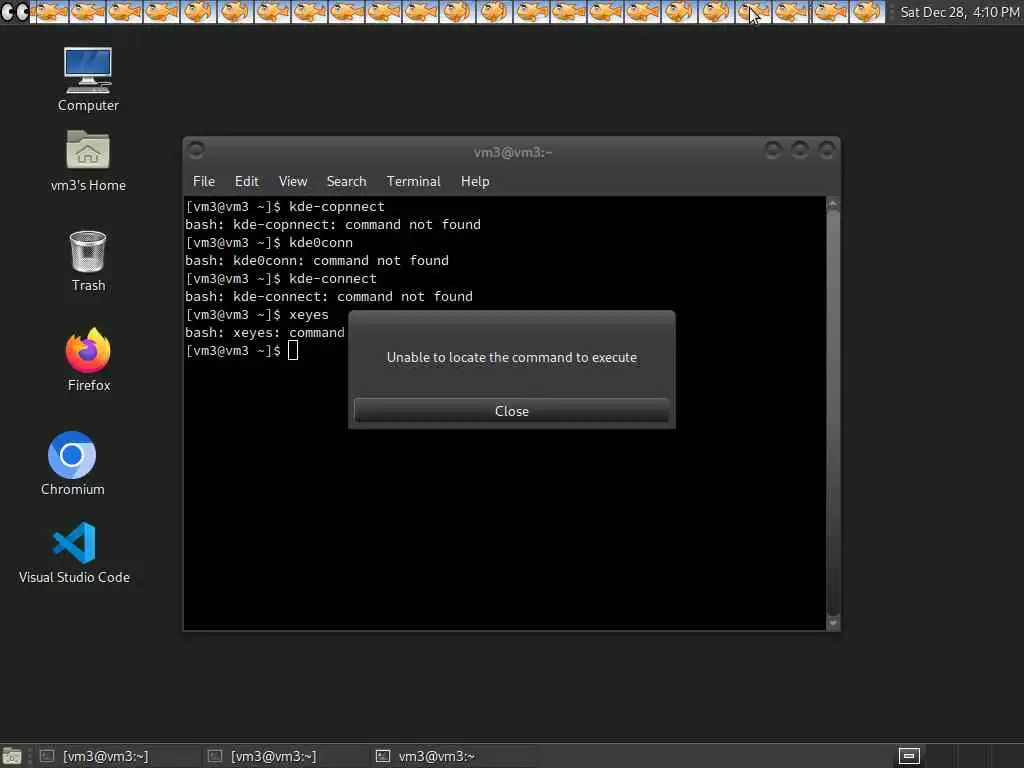Viewport: 1024px width, 768px height.
Task: Click the Eyes applet in the top panel
Action: click(14, 12)
